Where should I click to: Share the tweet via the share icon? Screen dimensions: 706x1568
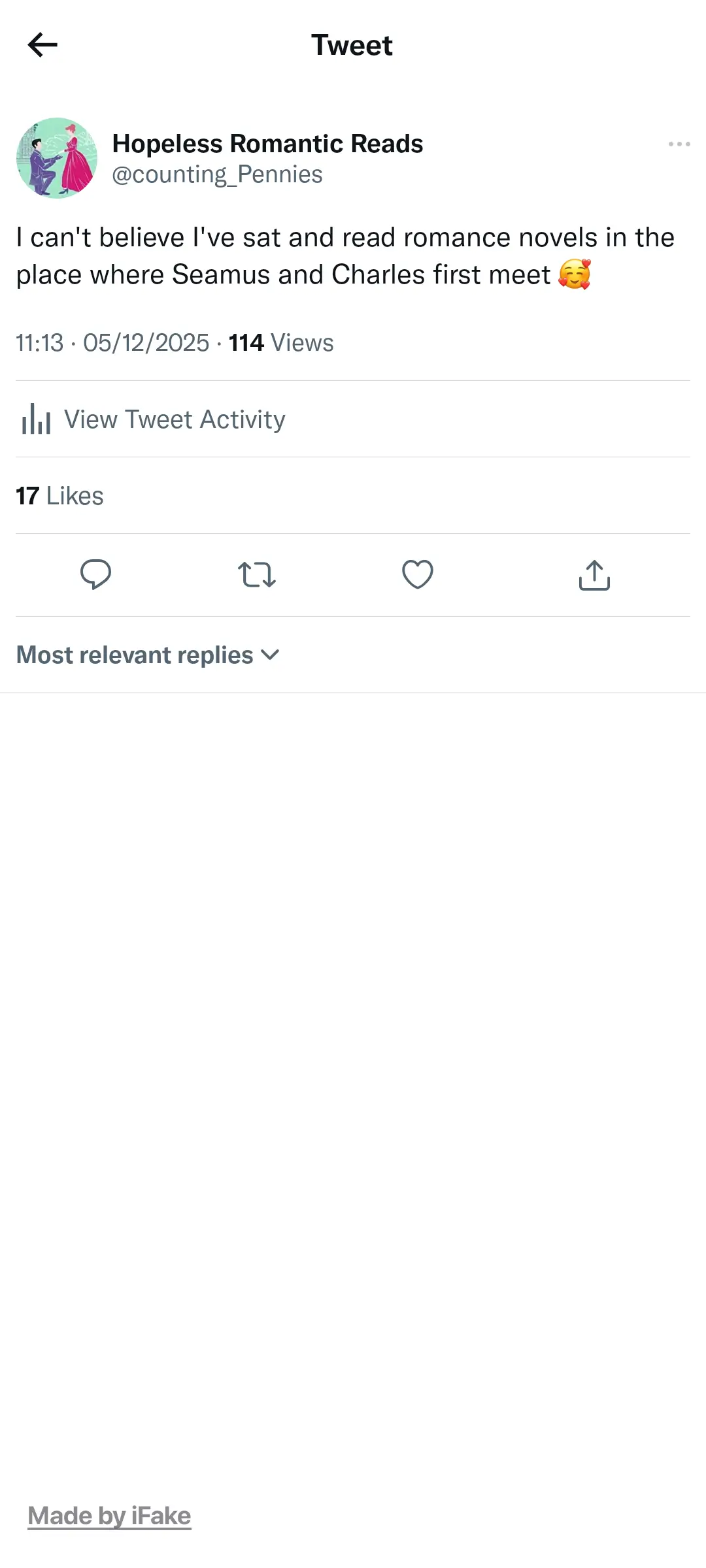(594, 574)
